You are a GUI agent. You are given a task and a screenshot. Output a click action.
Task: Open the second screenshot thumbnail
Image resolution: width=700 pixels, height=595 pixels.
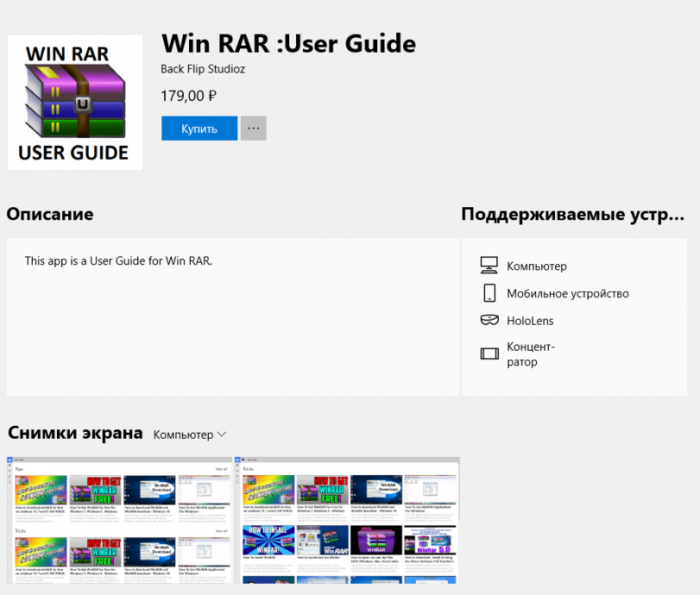[x=347, y=520]
